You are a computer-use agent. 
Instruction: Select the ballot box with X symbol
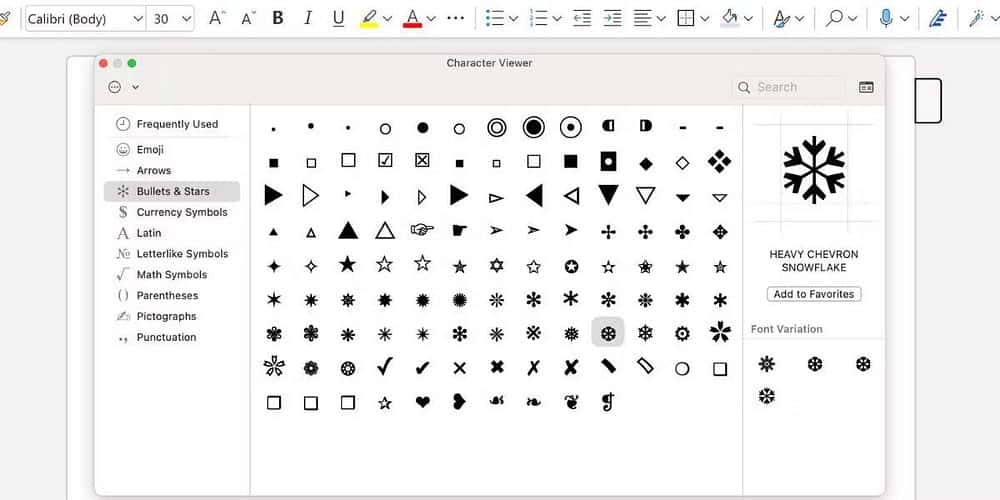coord(422,160)
